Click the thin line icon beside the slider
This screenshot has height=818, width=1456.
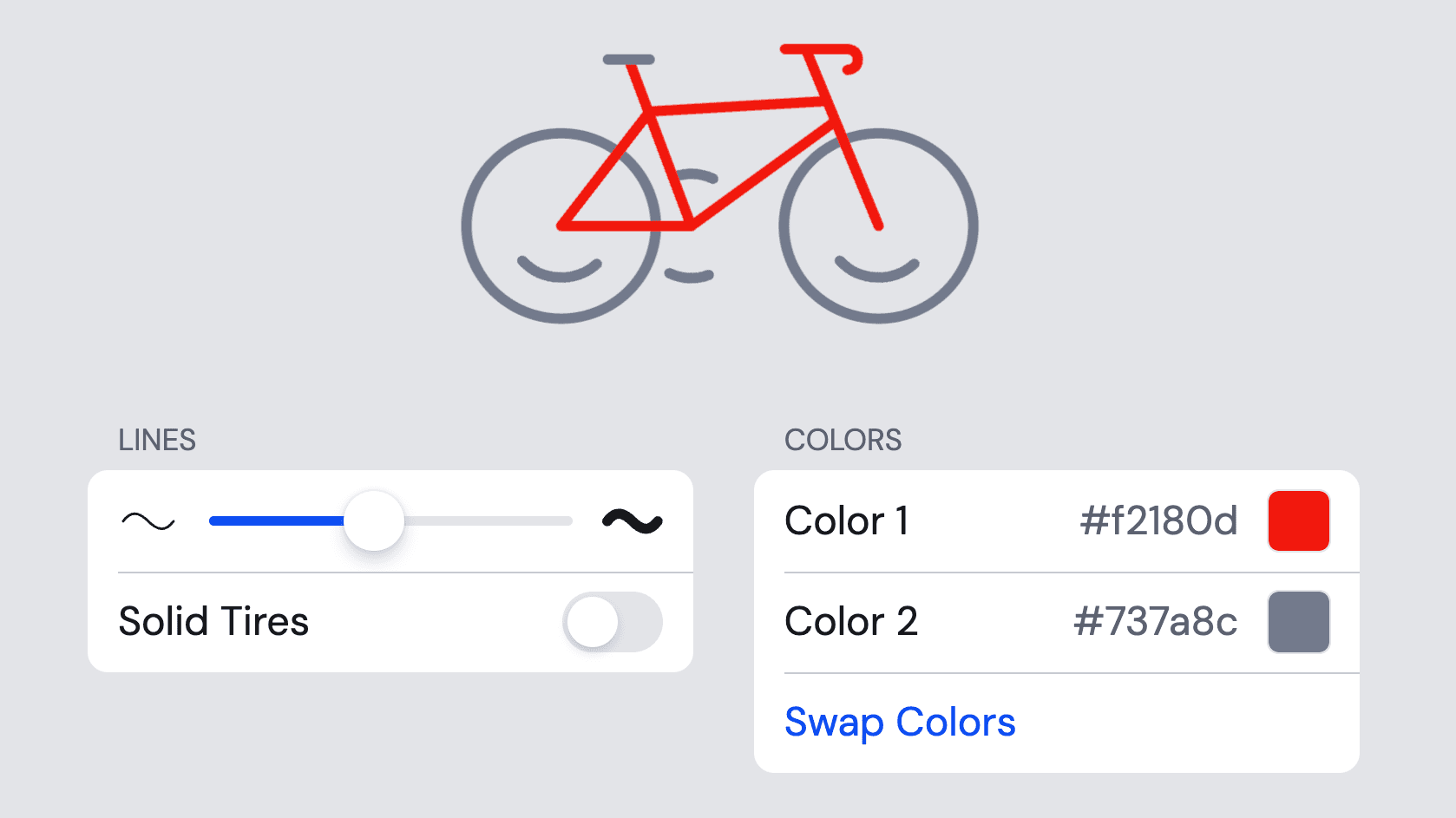tap(148, 521)
